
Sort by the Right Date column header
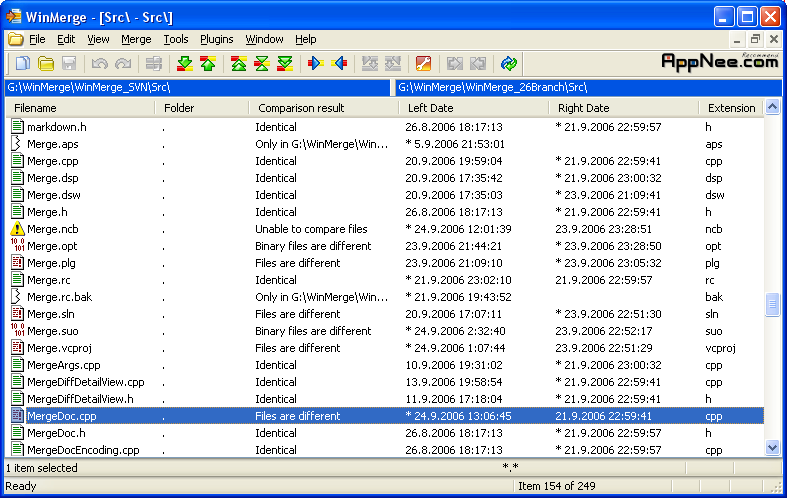click(x=624, y=108)
